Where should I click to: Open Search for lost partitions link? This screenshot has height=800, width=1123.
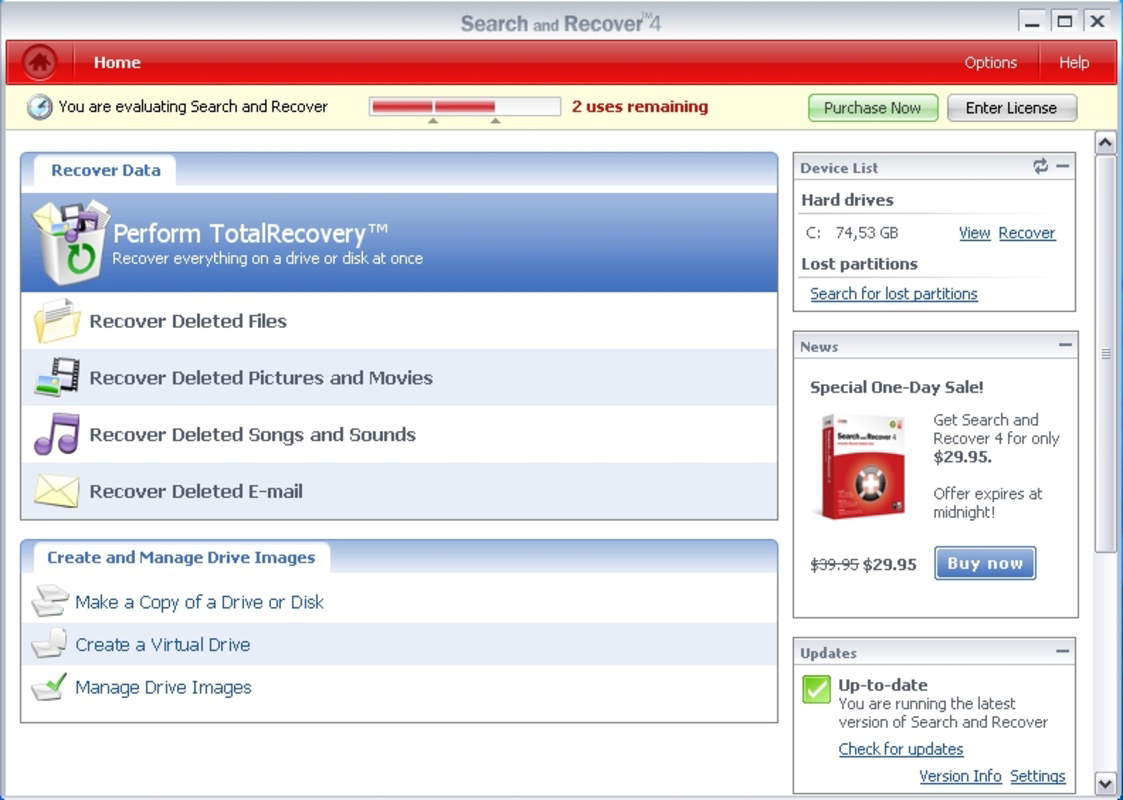coord(893,294)
